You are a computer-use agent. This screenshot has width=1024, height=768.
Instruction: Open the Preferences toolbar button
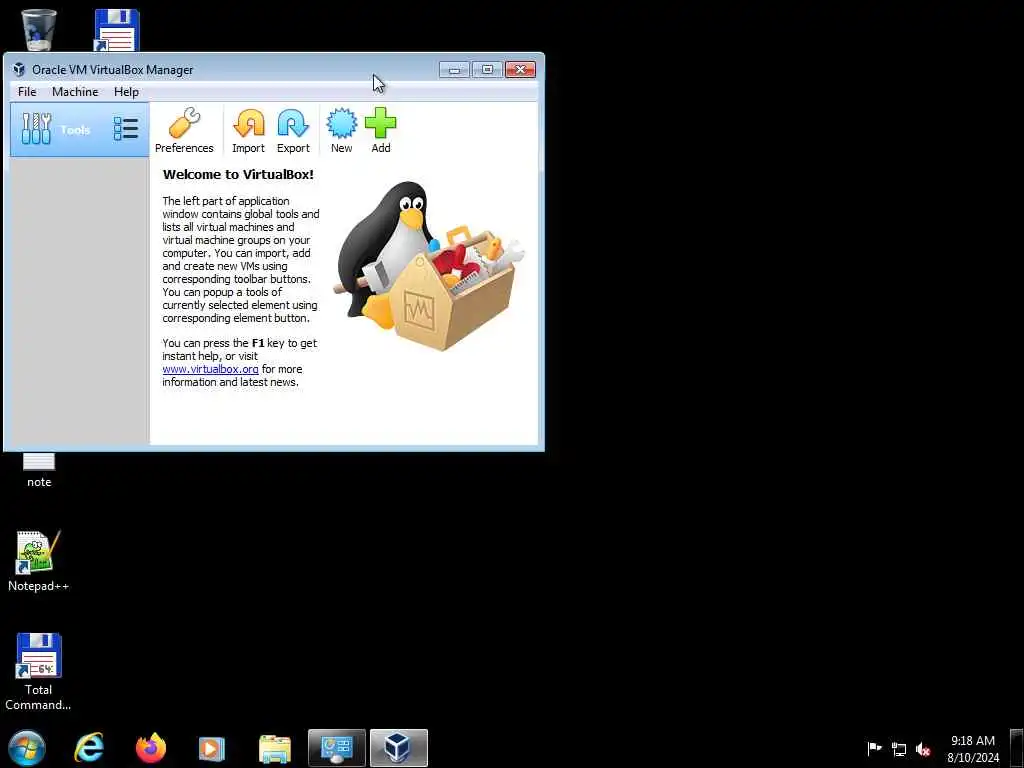coord(184,131)
